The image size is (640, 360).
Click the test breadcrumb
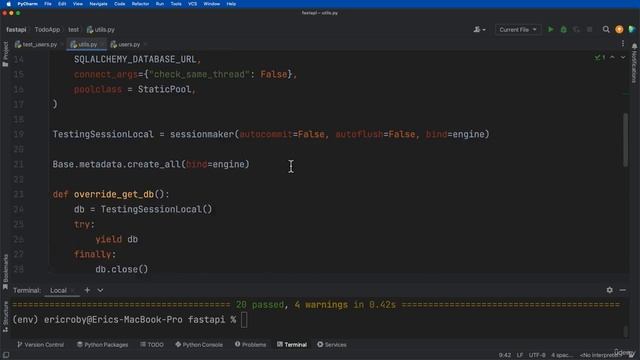pos(73,29)
